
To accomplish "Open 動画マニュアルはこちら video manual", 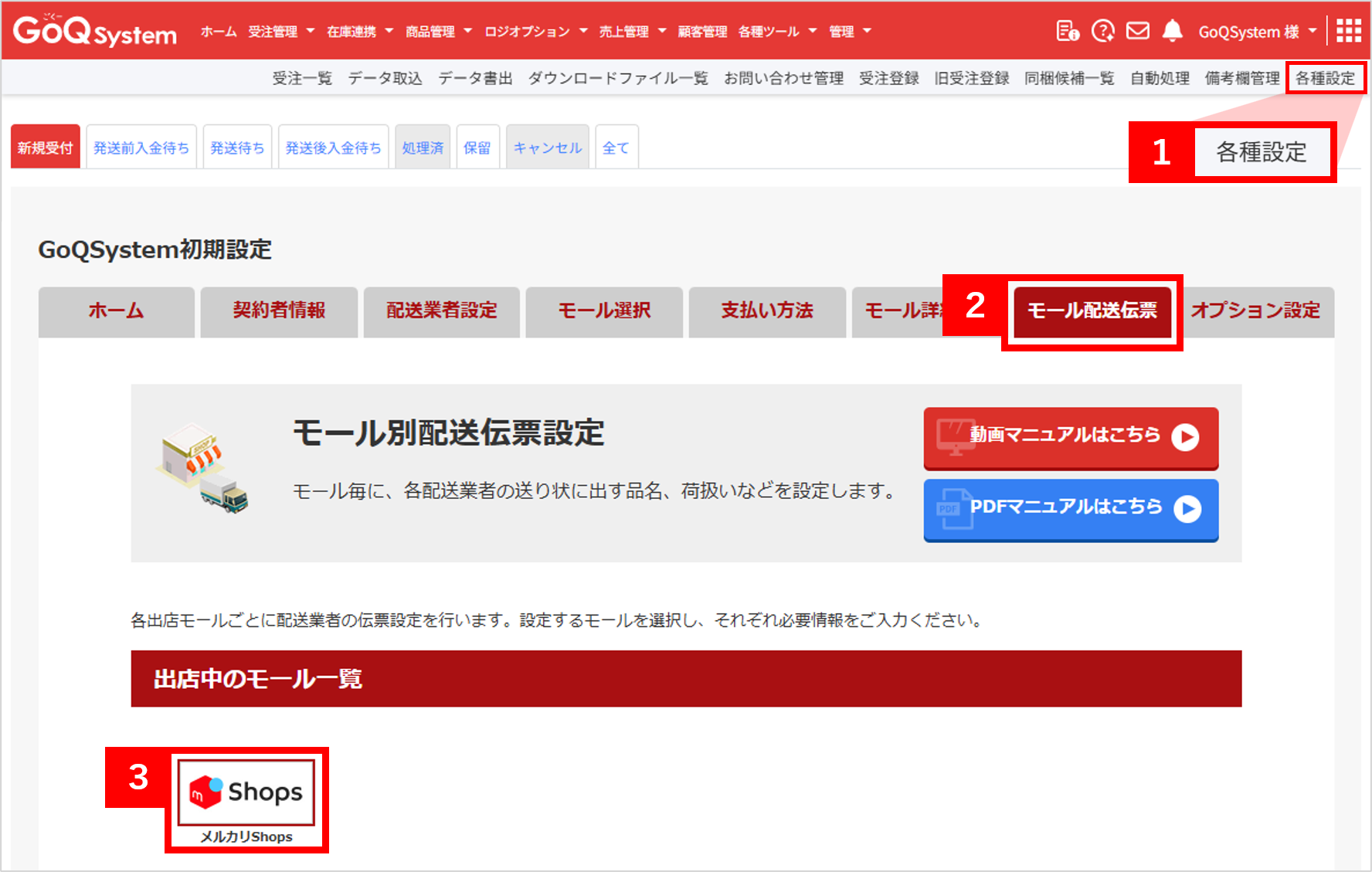I will coord(1071,437).
